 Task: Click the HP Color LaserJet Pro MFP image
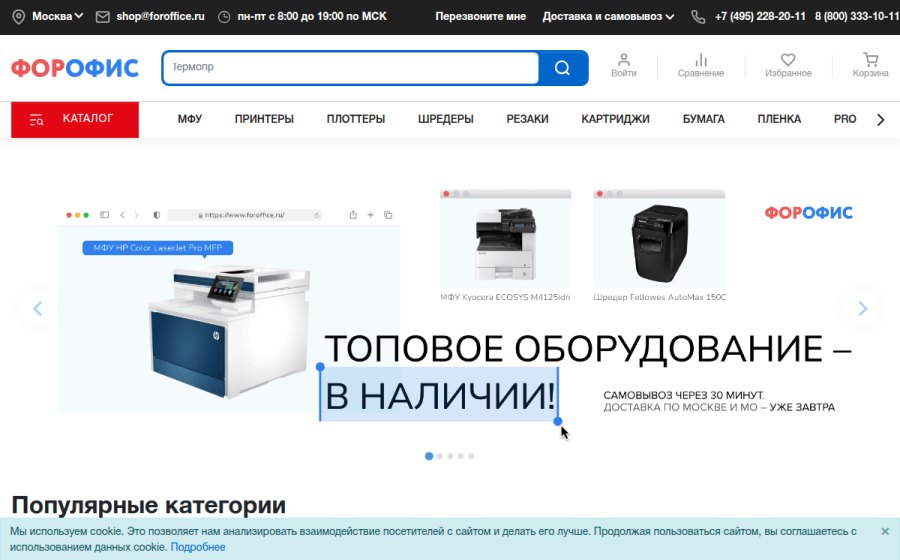[230, 332]
